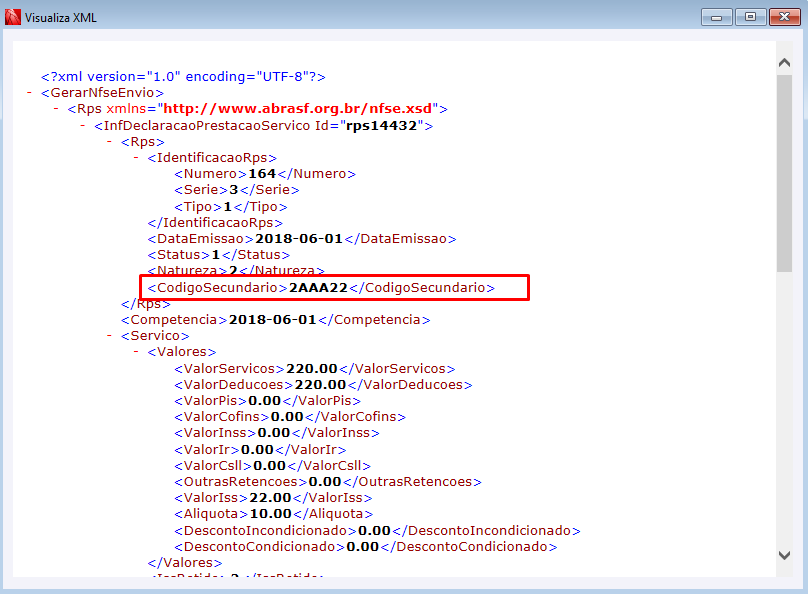
Task: Select the ValorIss value 22.00
Action: click(271, 498)
